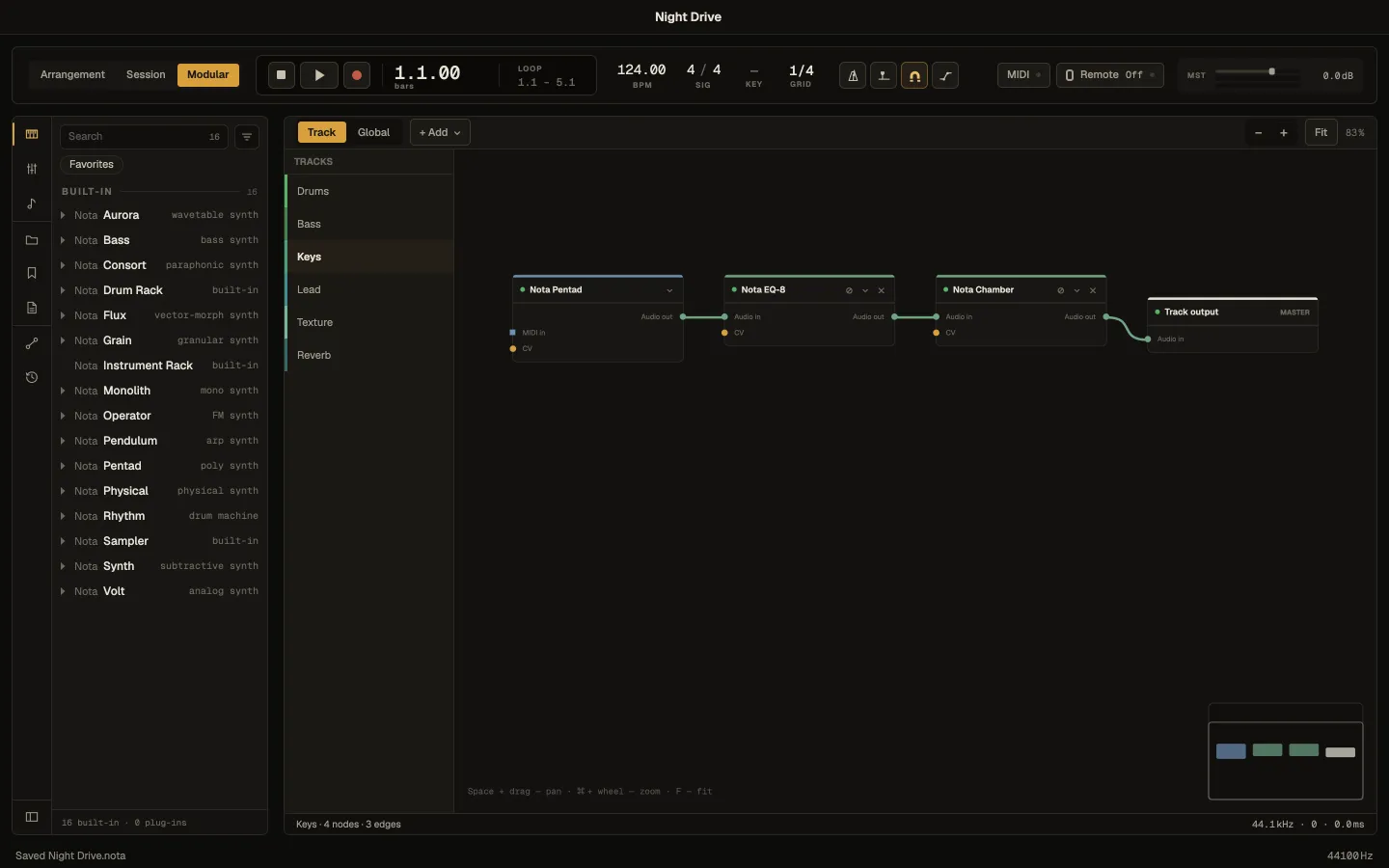1389x868 pixels.
Task: Expand the Nota Consort entry
Action: (x=63, y=265)
